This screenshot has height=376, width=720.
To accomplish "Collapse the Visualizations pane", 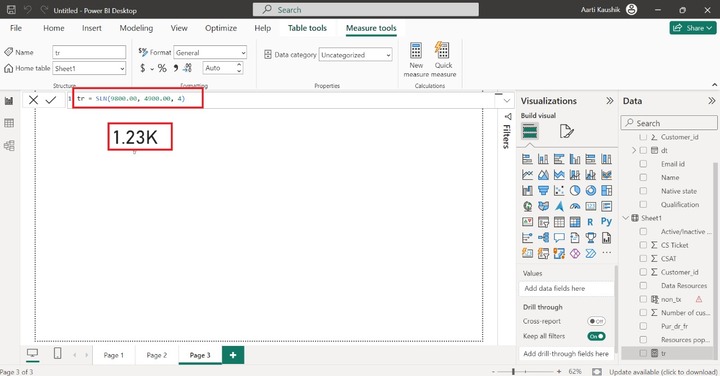I will (x=609, y=101).
